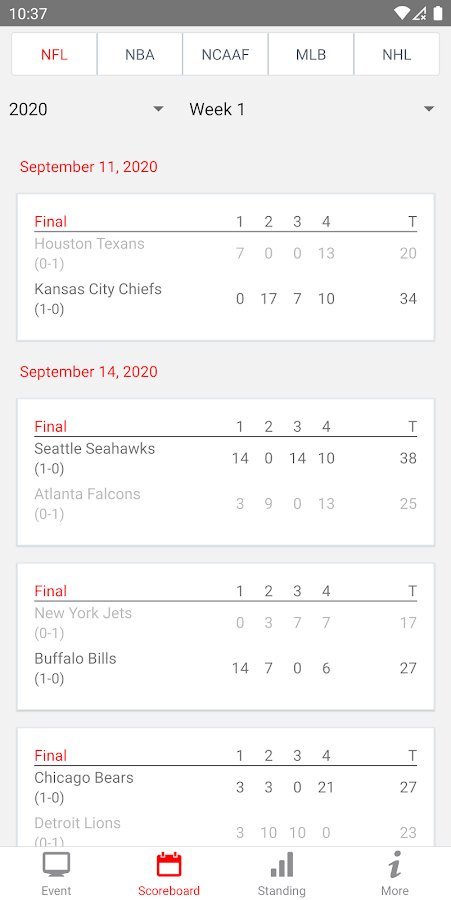Switch to the NBA tab
Screen dimensions: 451x900
pyautogui.click(x=140, y=55)
